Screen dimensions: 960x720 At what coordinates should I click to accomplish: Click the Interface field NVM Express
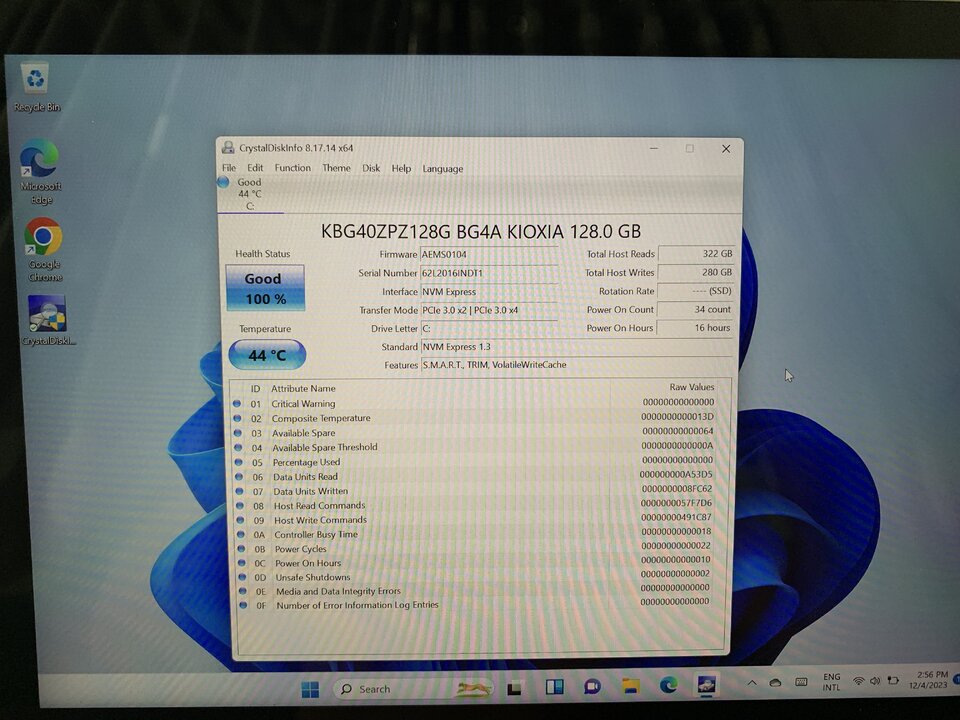coord(489,292)
